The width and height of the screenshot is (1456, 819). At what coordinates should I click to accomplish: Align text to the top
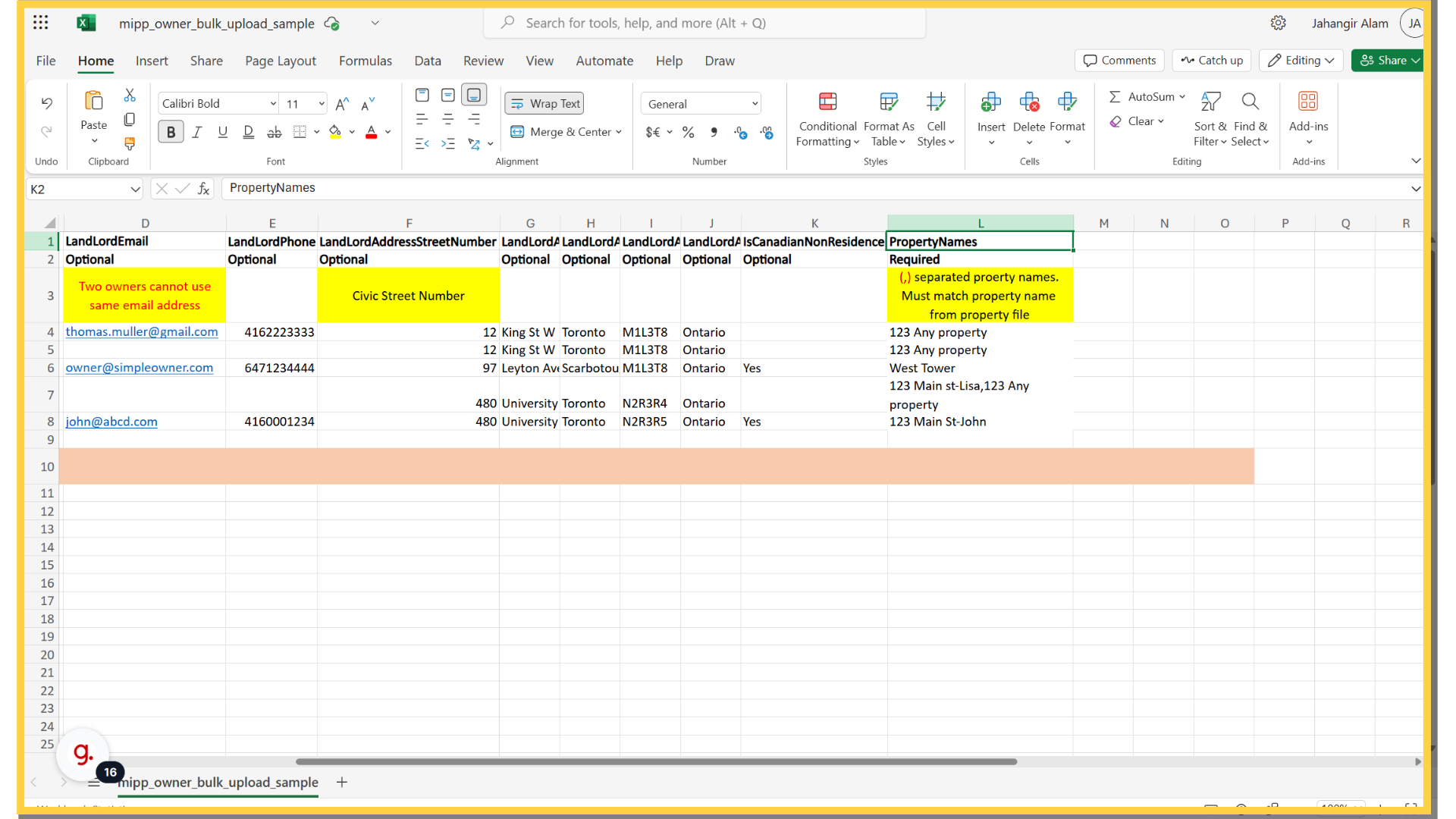422,95
